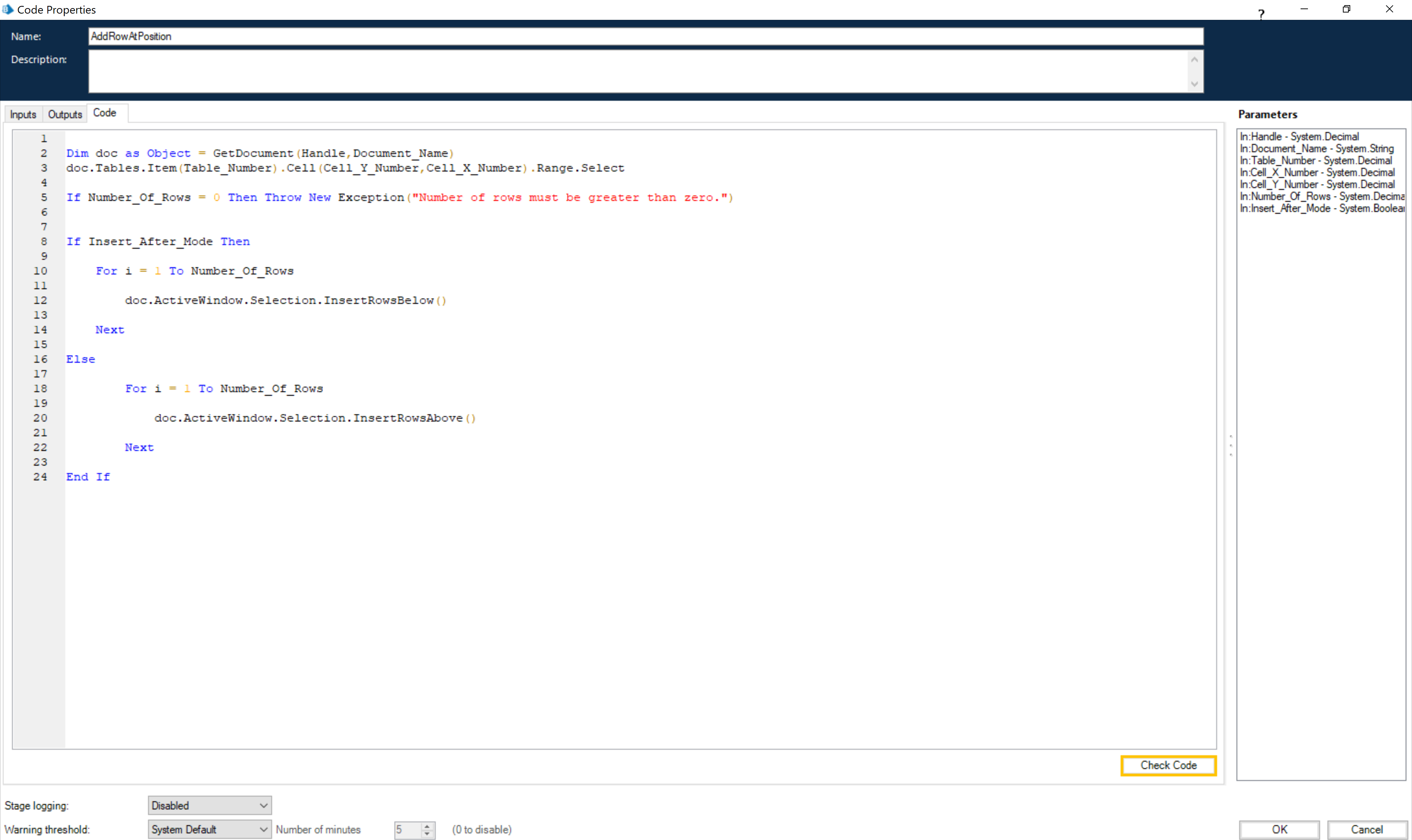Open the Warning threshold dropdown
Screen dimensions: 1412x840
pyautogui.click(x=210, y=829)
